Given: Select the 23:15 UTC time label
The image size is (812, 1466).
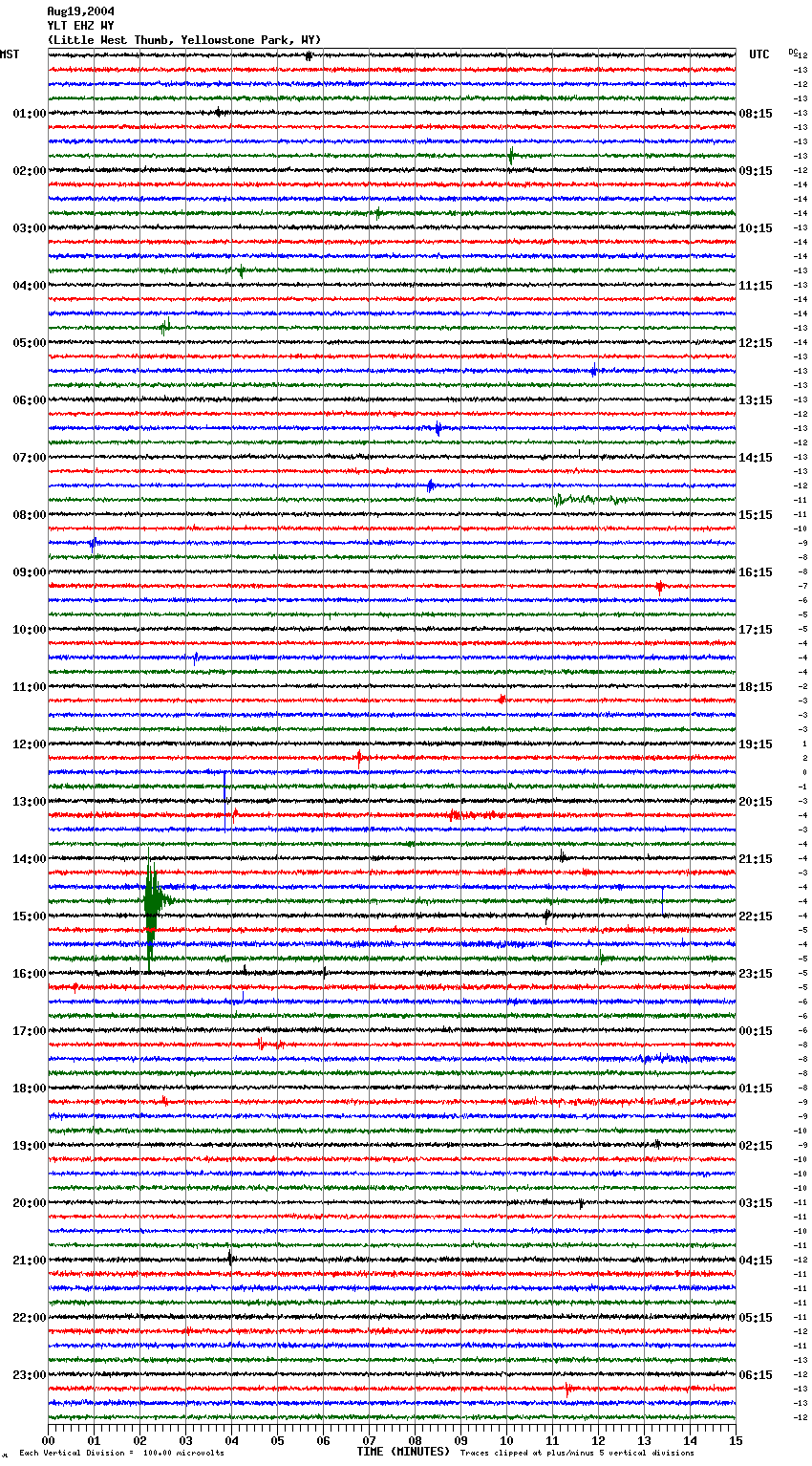Looking at the screenshot, I should [x=756, y=974].
